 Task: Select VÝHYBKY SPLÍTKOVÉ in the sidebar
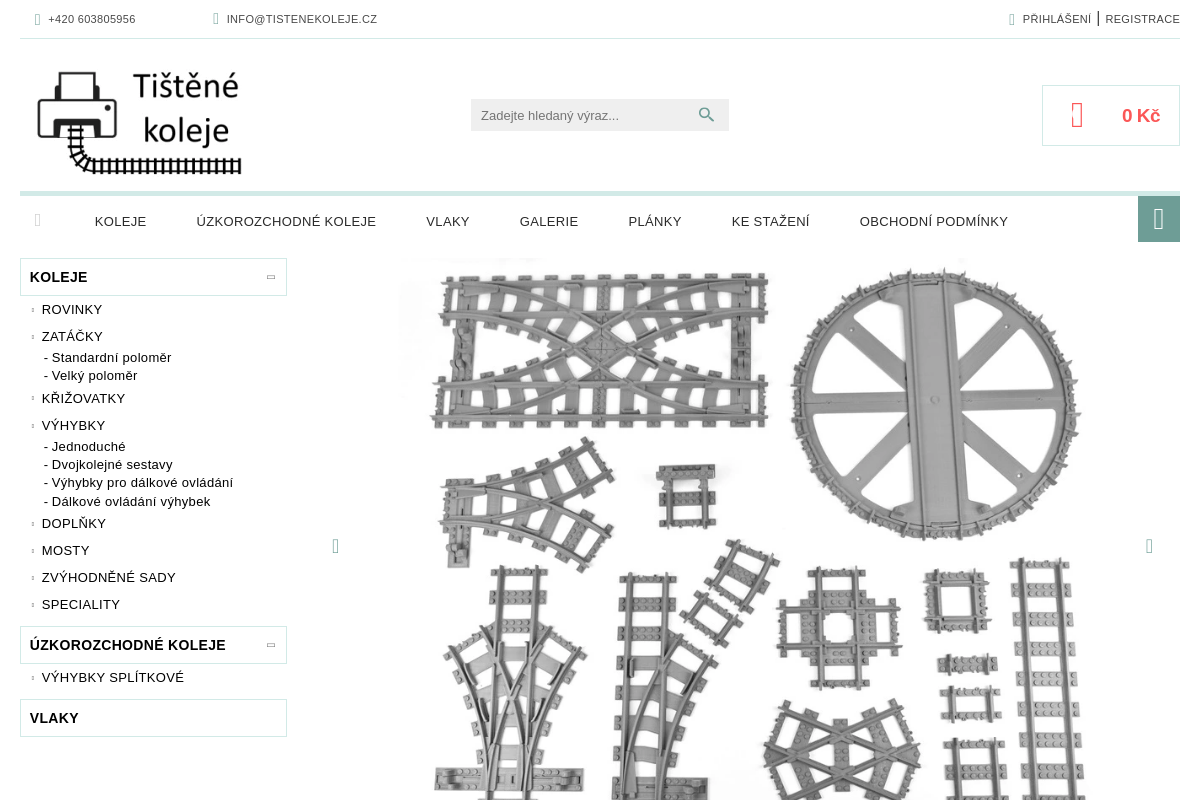(x=113, y=677)
